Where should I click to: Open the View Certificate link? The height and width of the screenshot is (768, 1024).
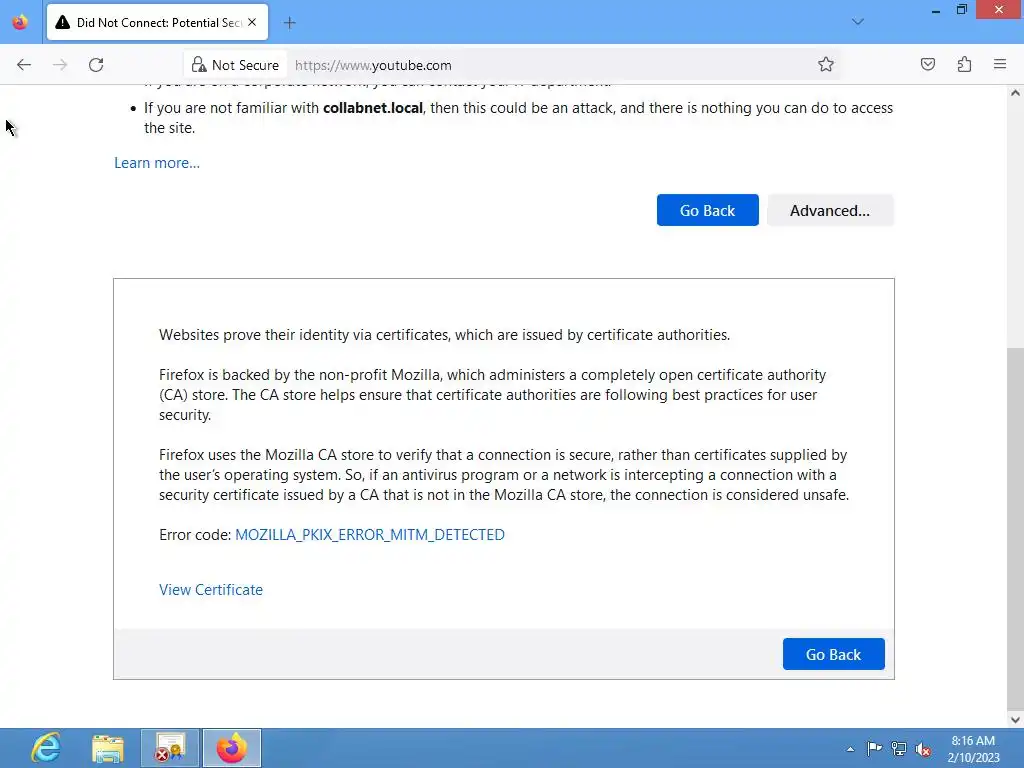pos(211,589)
